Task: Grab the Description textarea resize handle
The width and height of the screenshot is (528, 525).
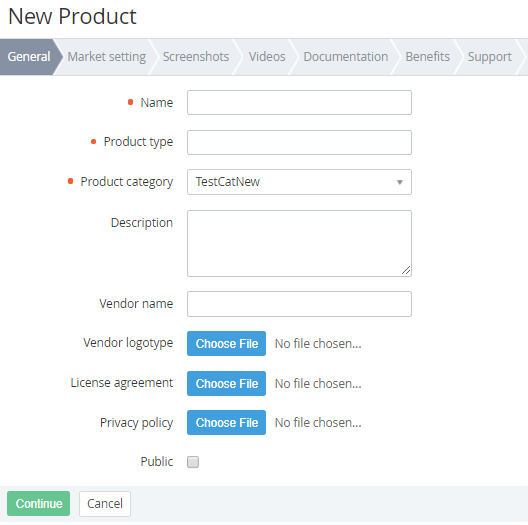Action: pyautogui.click(x=406, y=270)
